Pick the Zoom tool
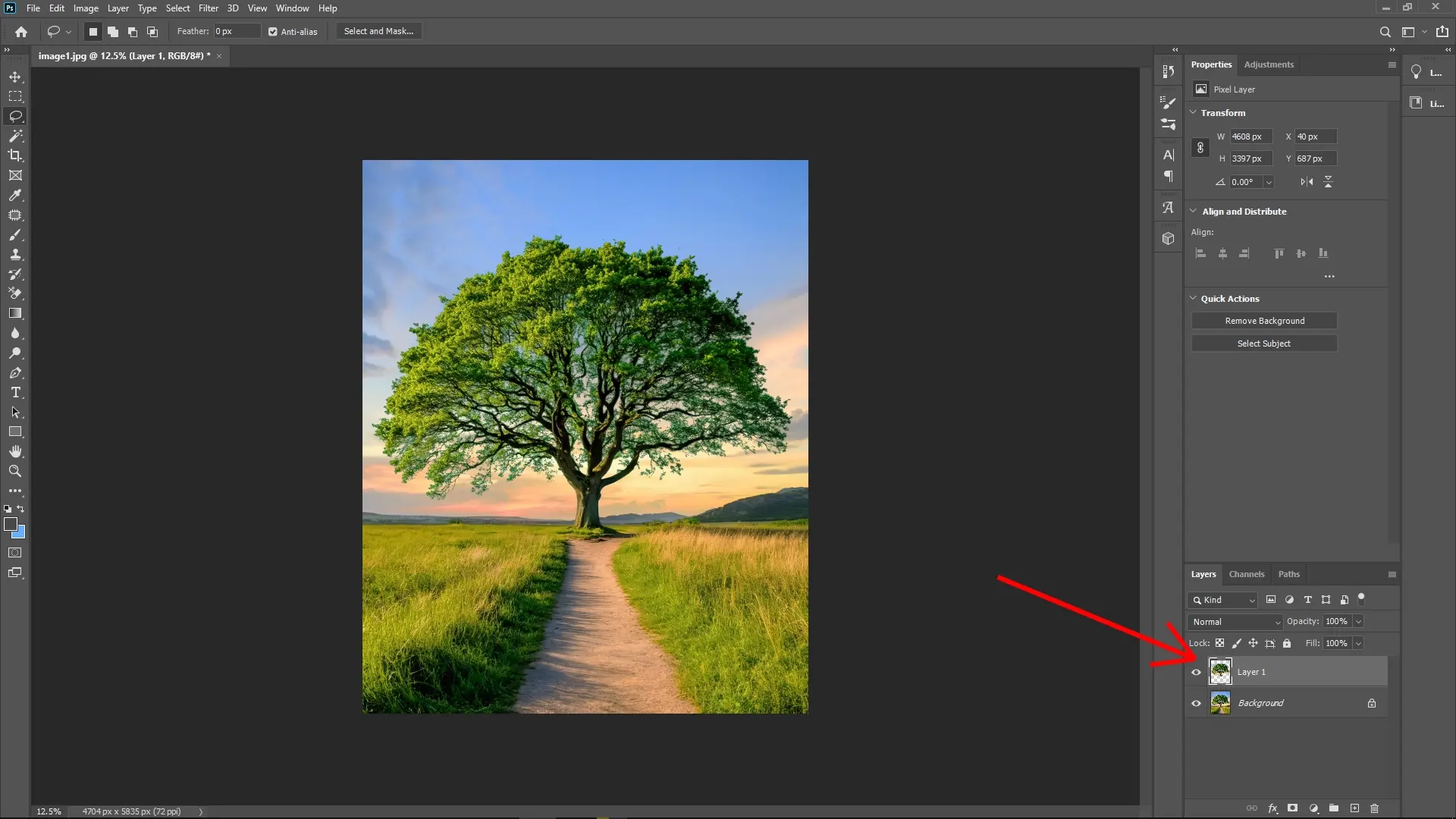1456x819 pixels. pyautogui.click(x=15, y=471)
